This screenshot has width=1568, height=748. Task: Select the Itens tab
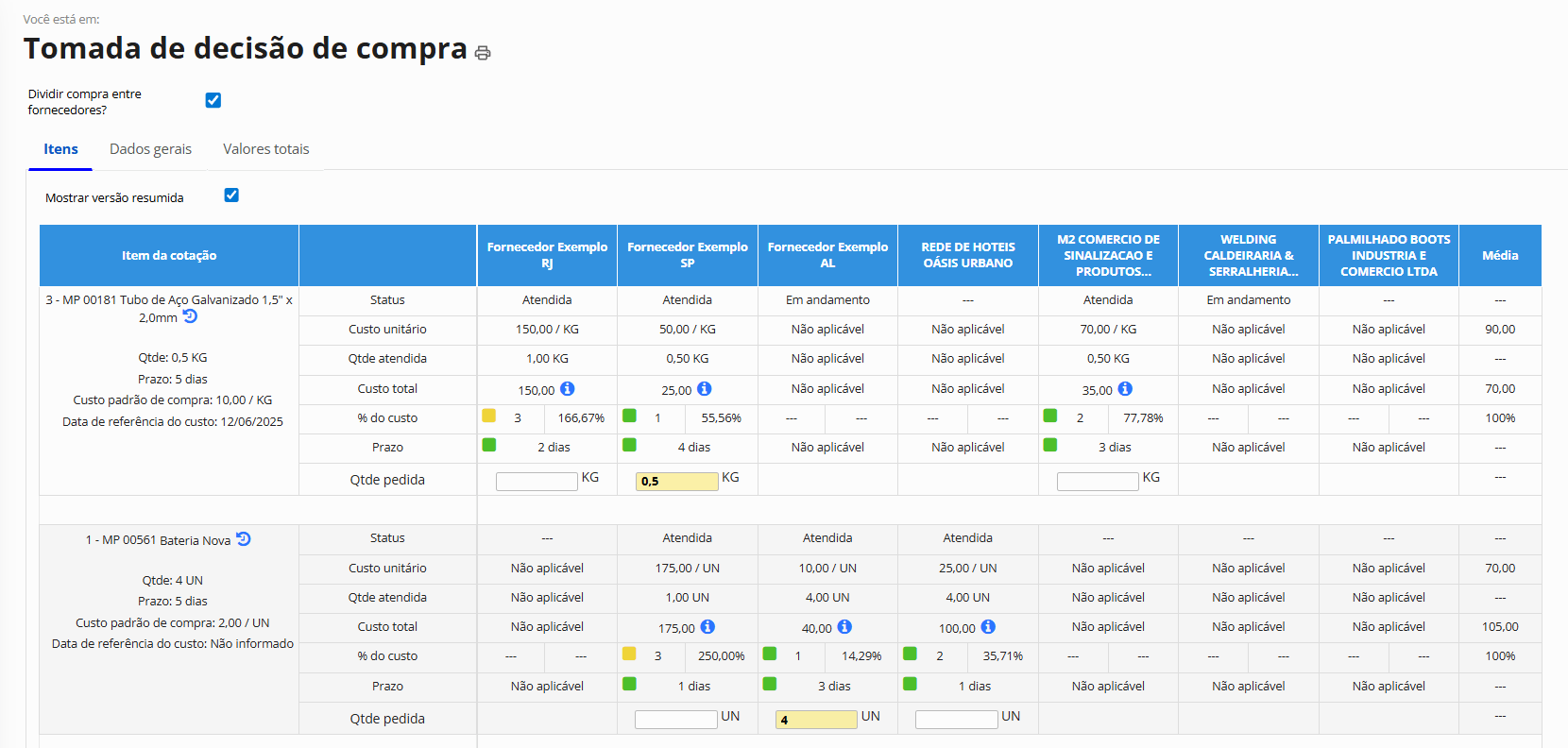(x=60, y=149)
